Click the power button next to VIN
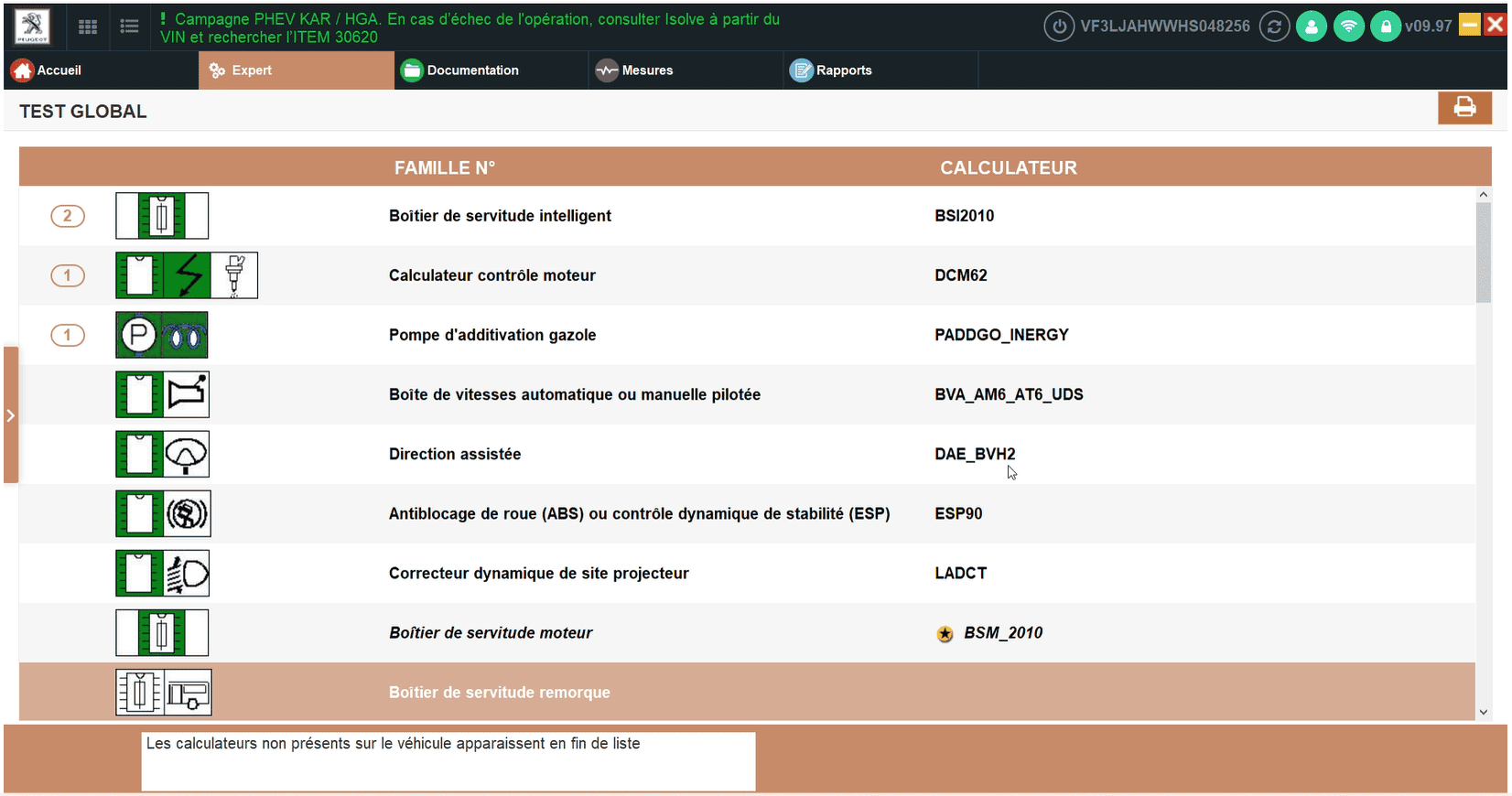Viewport: 1512px width, 796px height. click(1059, 27)
